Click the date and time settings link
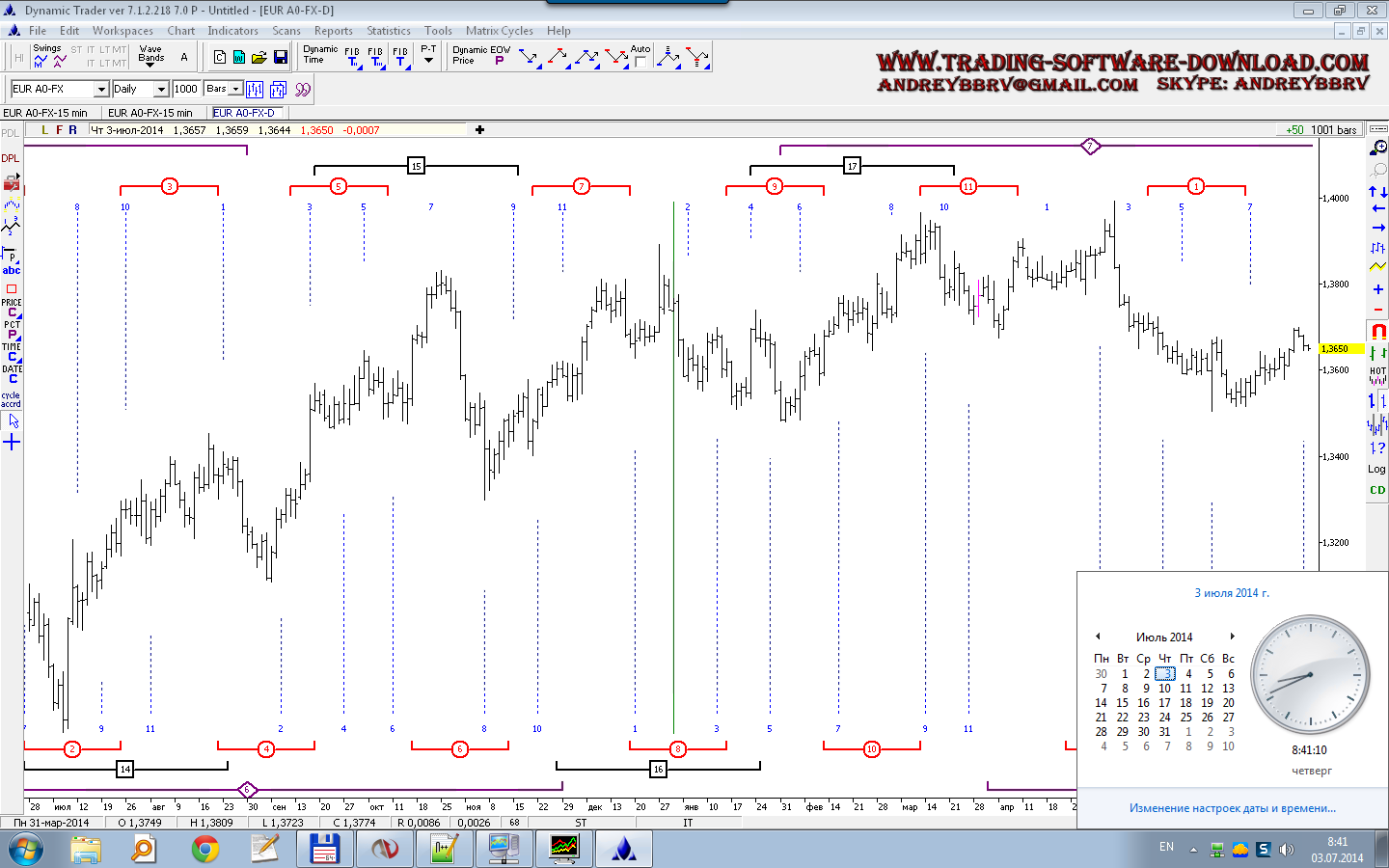 (1232, 808)
